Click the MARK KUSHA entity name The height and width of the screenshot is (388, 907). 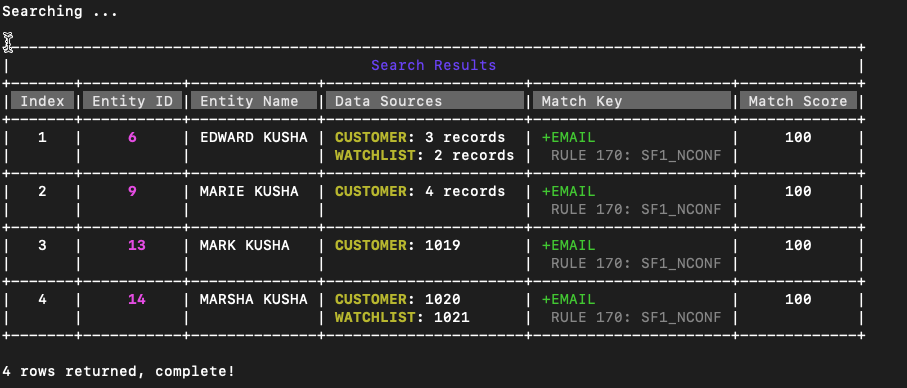244,245
